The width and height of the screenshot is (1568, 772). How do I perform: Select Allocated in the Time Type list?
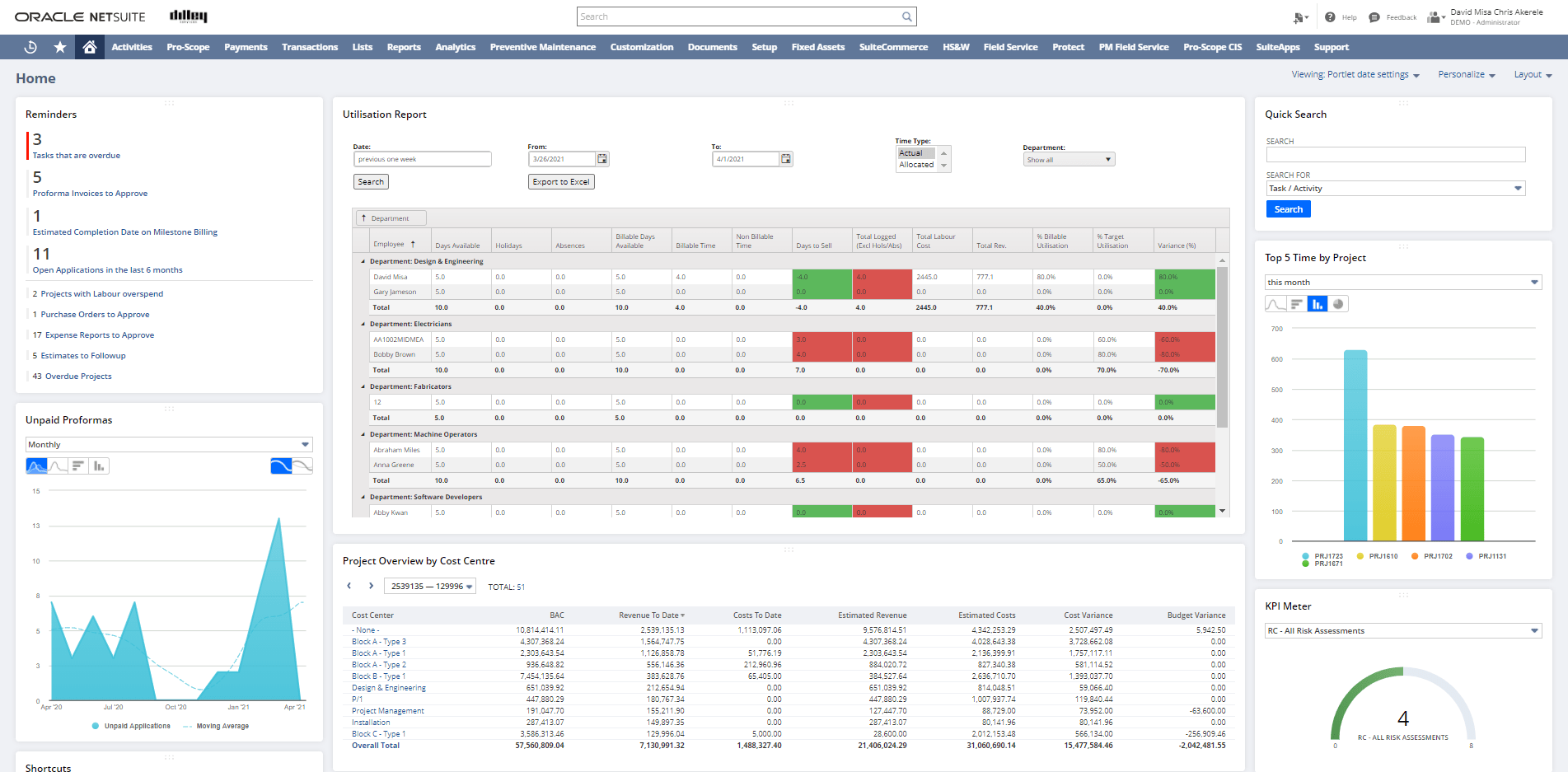click(916, 164)
